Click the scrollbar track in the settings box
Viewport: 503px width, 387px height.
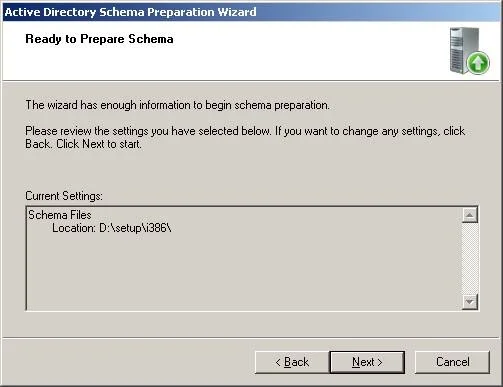[x=470, y=258]
